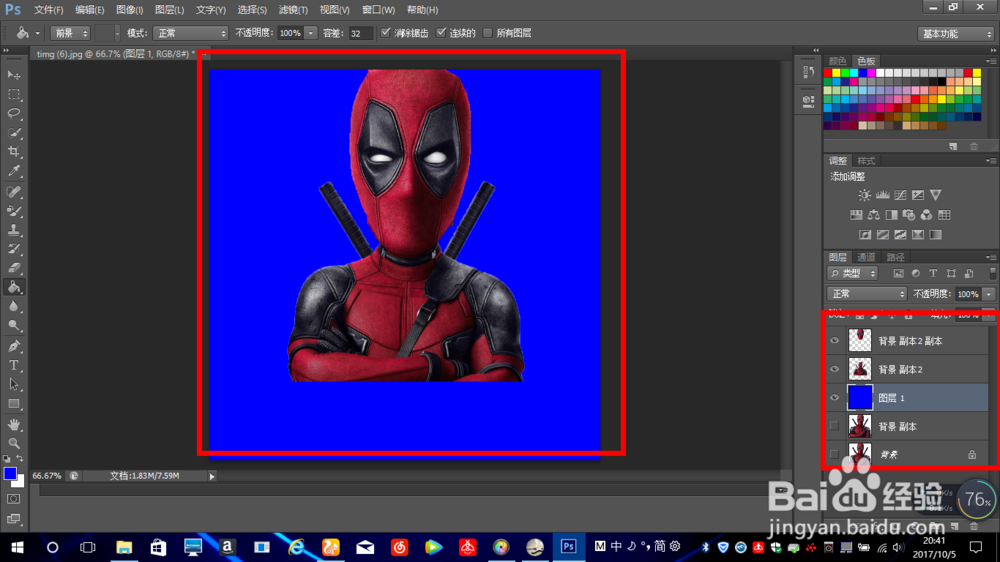Add a Levels adjustment
The image size is (1000, 562).
(882, 195)
